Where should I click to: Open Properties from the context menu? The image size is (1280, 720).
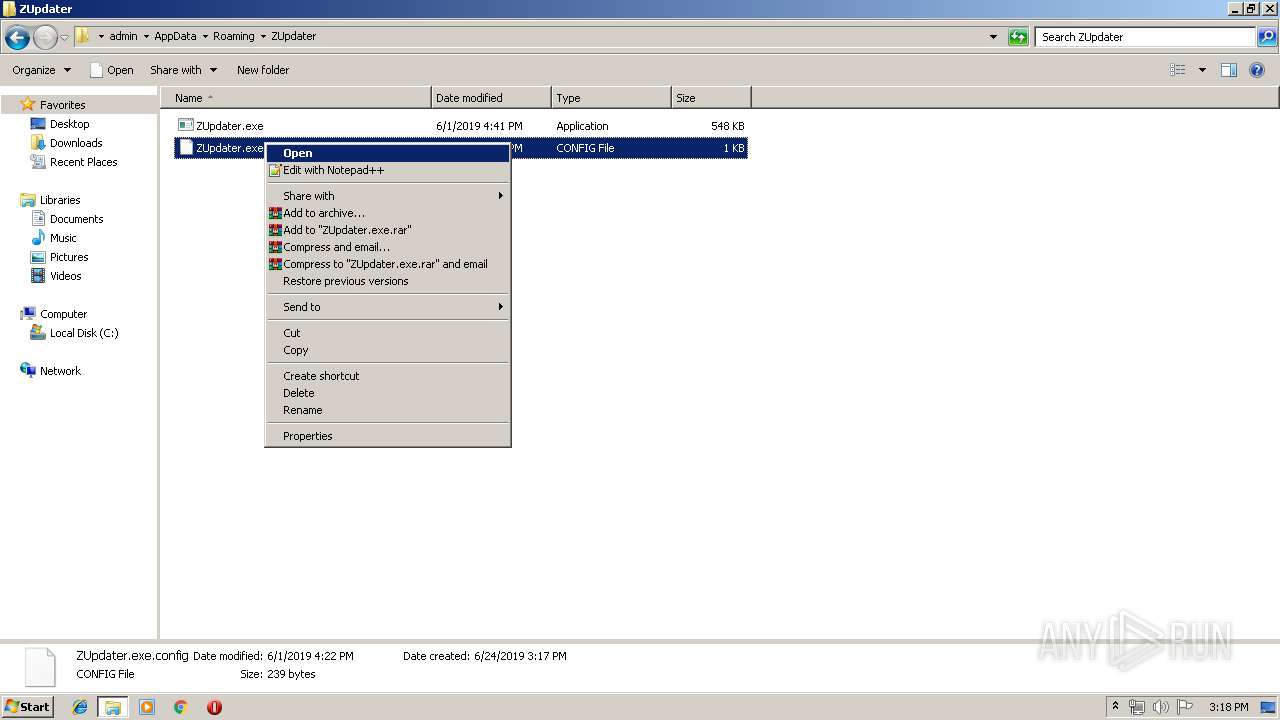(x=388, y=436)
